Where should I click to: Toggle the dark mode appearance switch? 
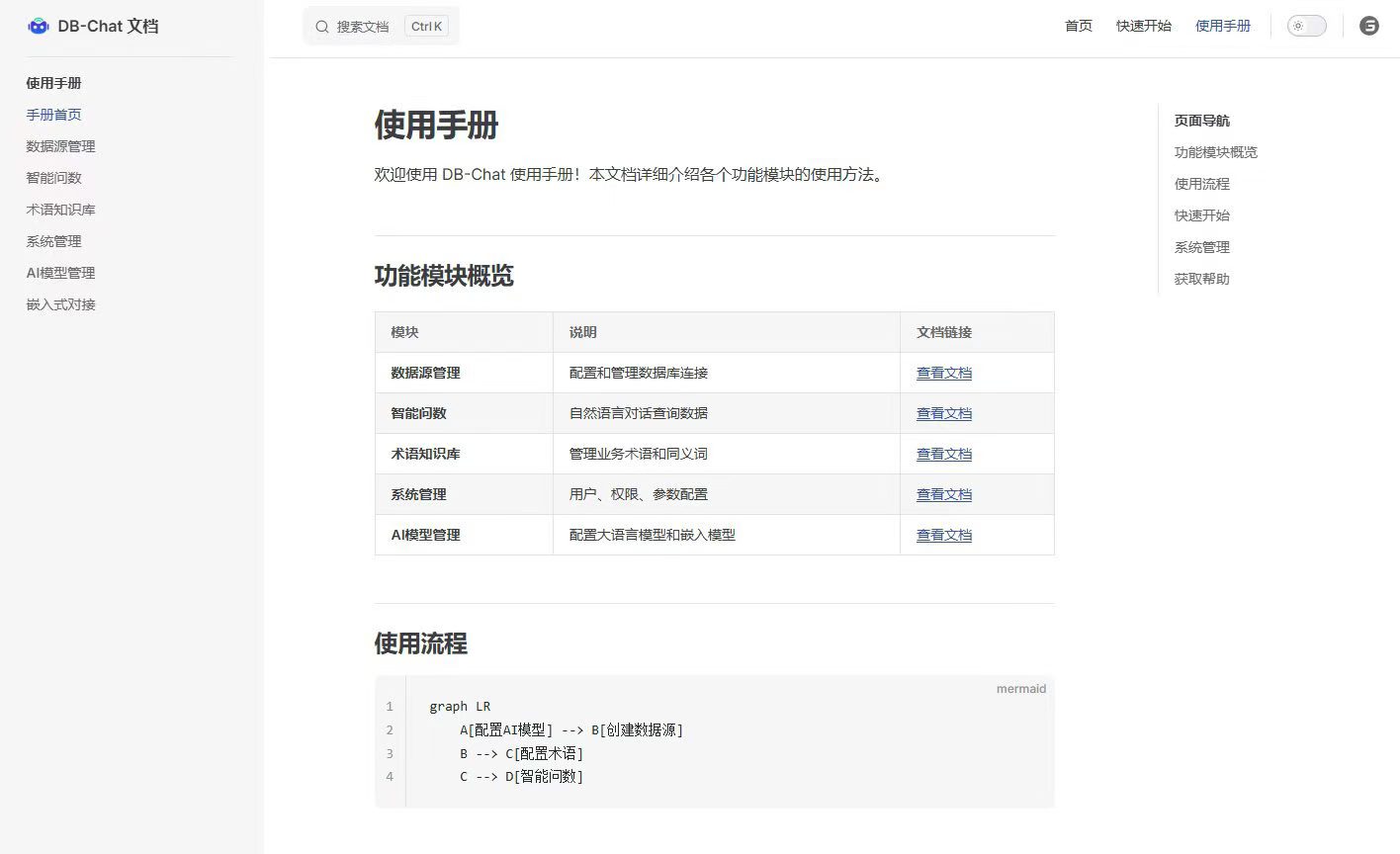(x=1306, y=26)
